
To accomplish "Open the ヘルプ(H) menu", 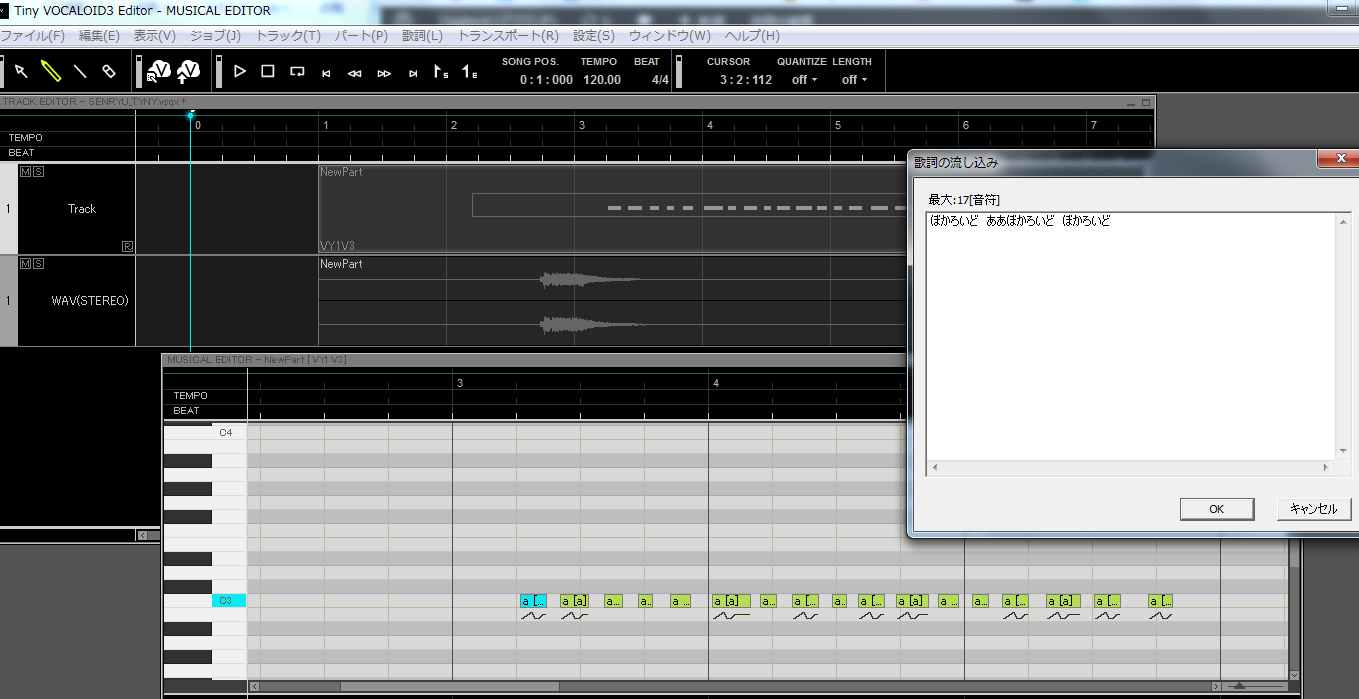I will (x=751, y=36).
